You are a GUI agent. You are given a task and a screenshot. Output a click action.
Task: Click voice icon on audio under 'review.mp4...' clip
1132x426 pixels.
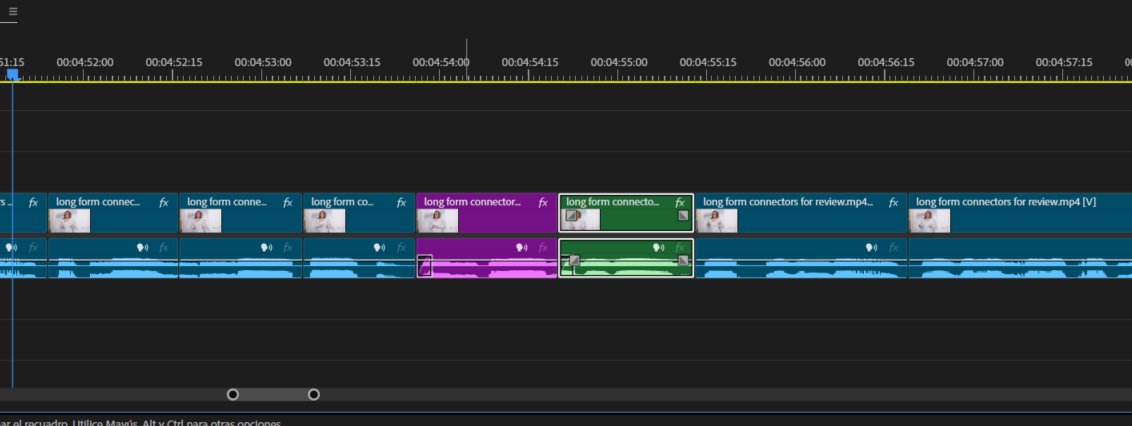pos(871,248)
